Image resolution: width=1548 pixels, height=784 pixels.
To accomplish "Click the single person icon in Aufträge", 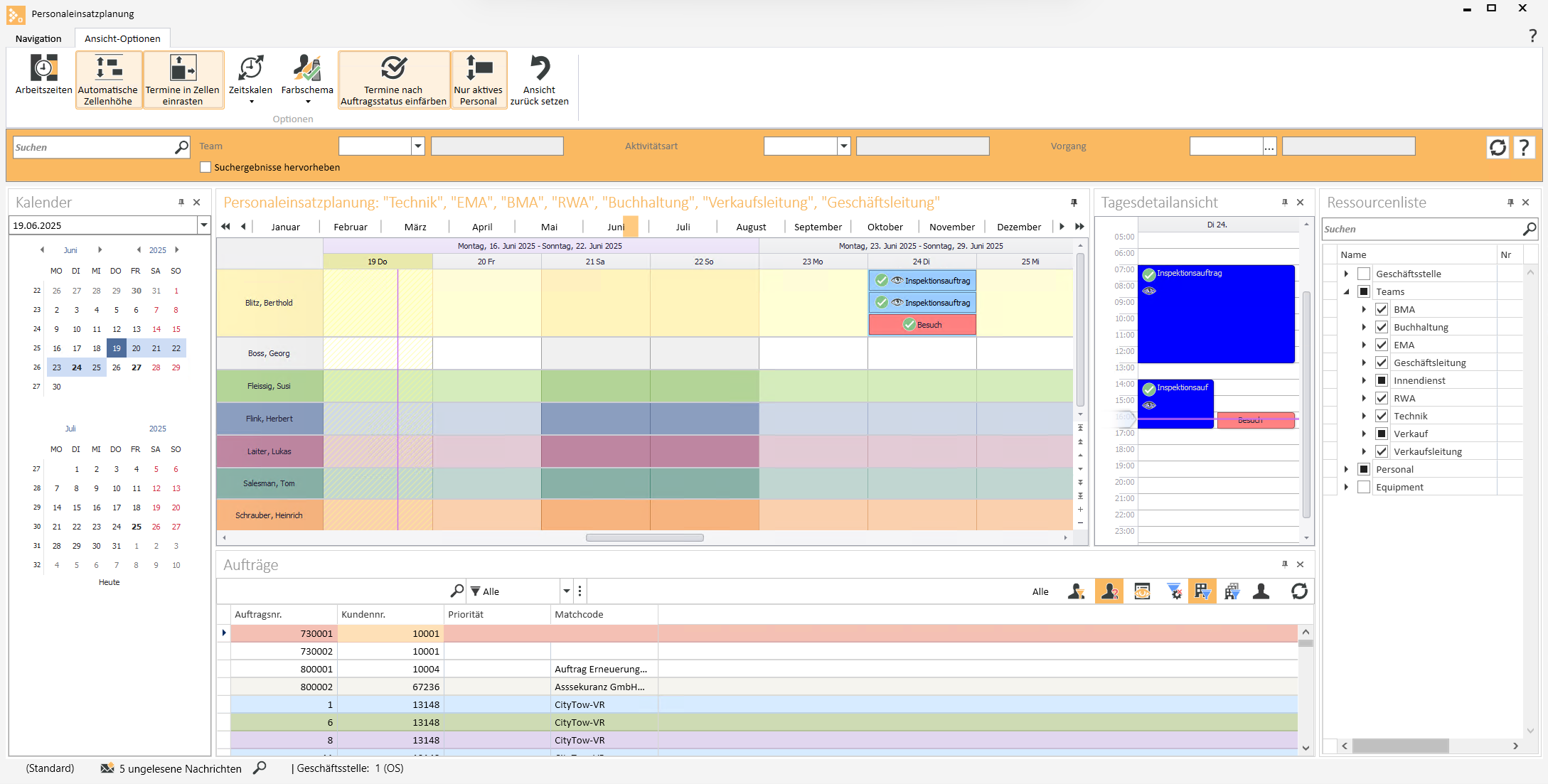I will tap(1261, 591).
